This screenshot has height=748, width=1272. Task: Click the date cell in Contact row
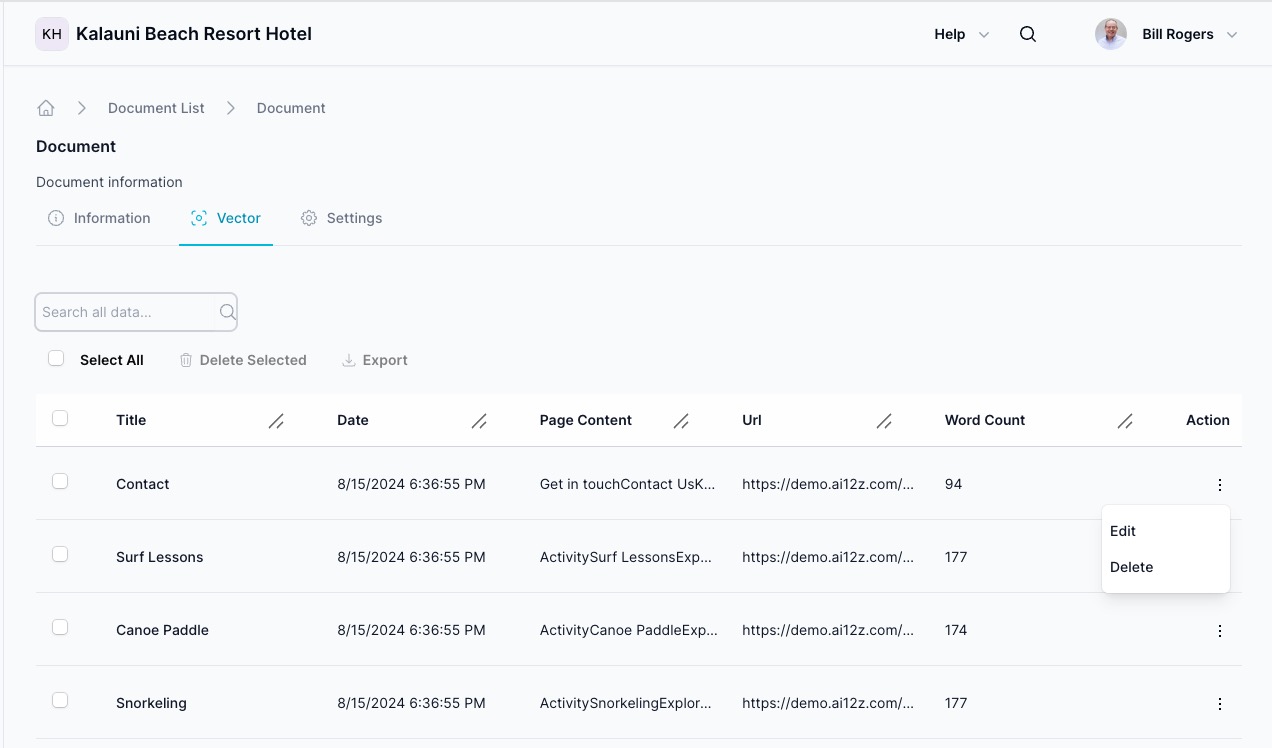pos(411,484)
